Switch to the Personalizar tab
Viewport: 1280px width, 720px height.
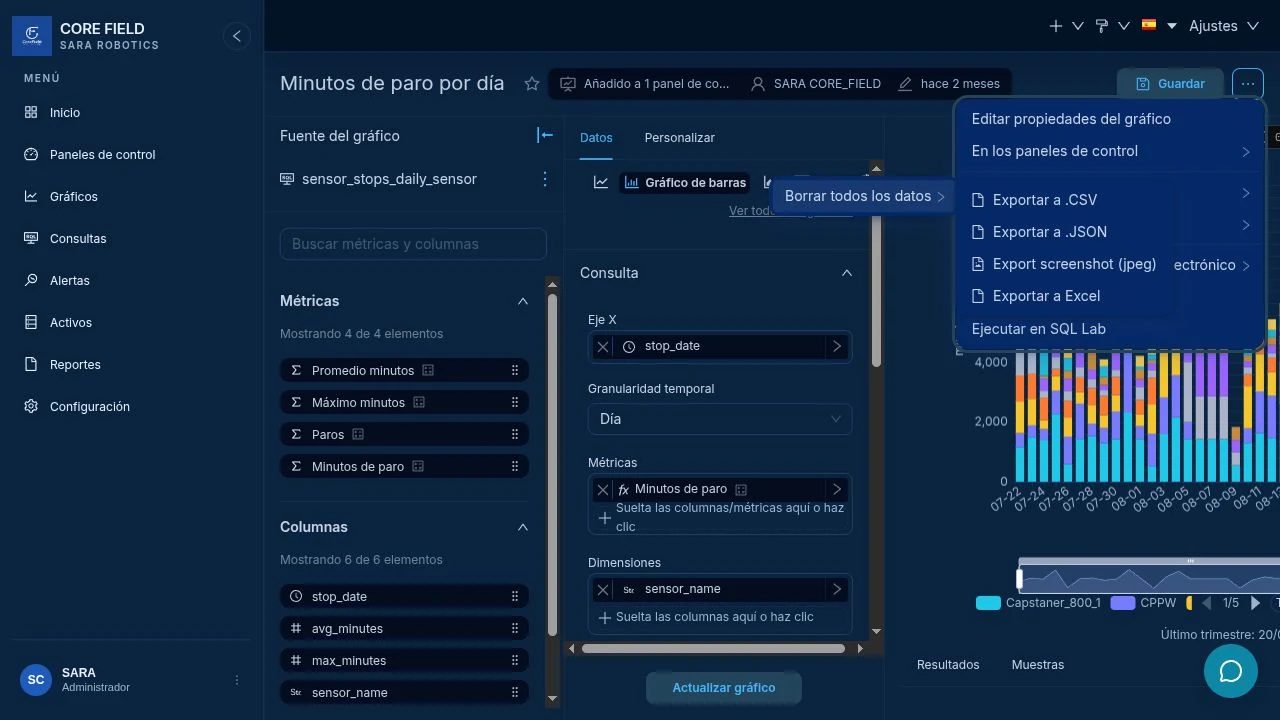[x=679, y=138]
